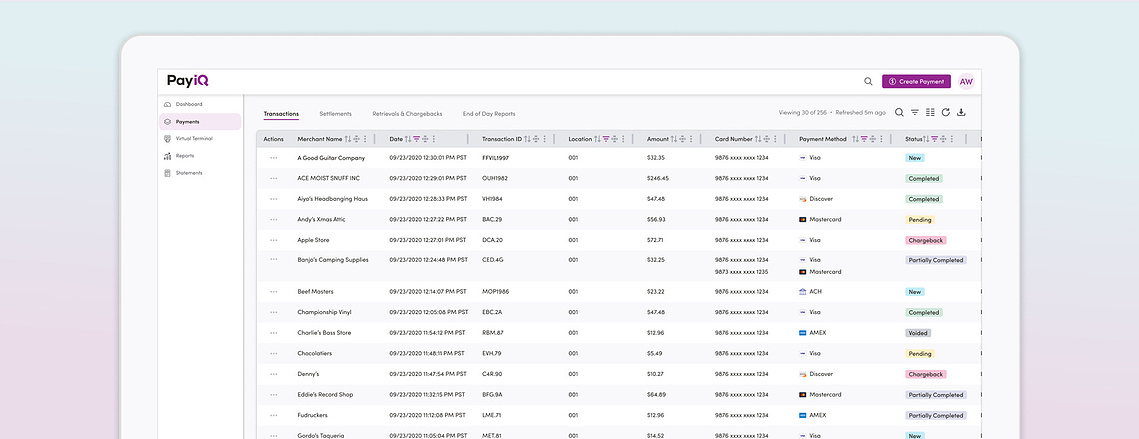This screenshot has height=439, width=1139.
Task: Click the Voided status for Charlie's Bass Store
Action: point(917,333)
